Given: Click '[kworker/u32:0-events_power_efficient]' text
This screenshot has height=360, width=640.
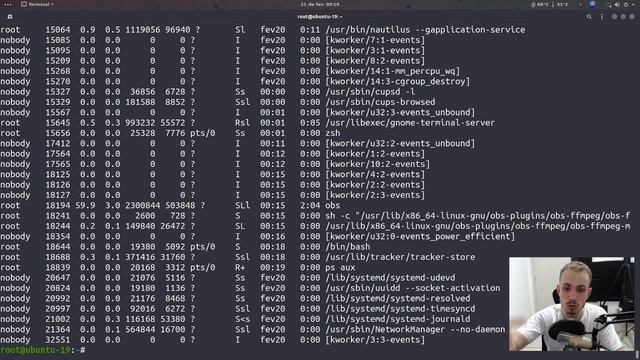Looking at the screenshot, I should point(420,236).
